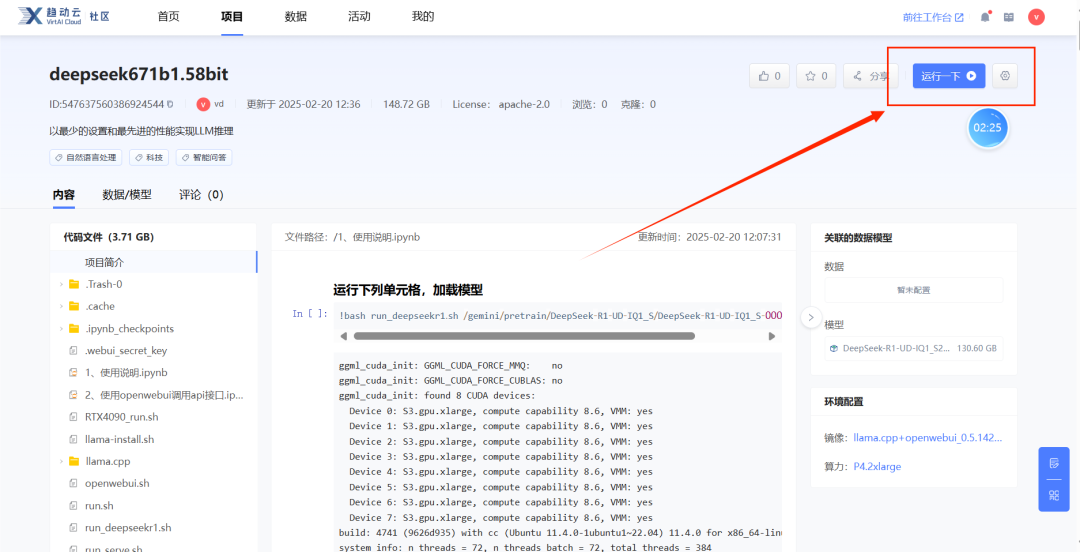Viewport: 1080px width, 552px height.
Task: Click left arrow of code cell scrollbar
Action: click(x=344, y=336)
